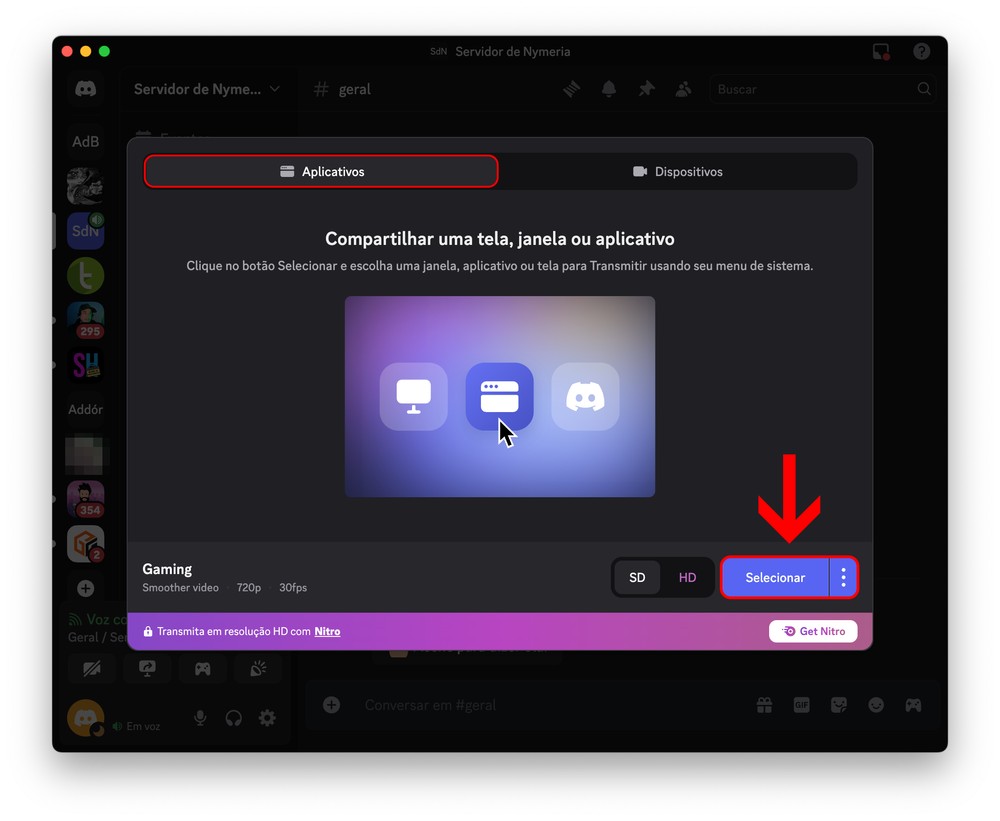This screenshot has width=1000, height=821.
Task: Switch to the Aplicativos tab
Action: [x=321, y=172]
